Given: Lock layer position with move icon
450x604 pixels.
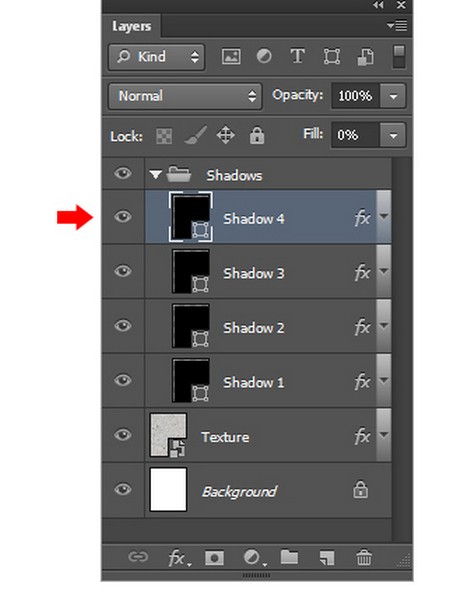Looking at the screenshot, I should pos(225,136).
